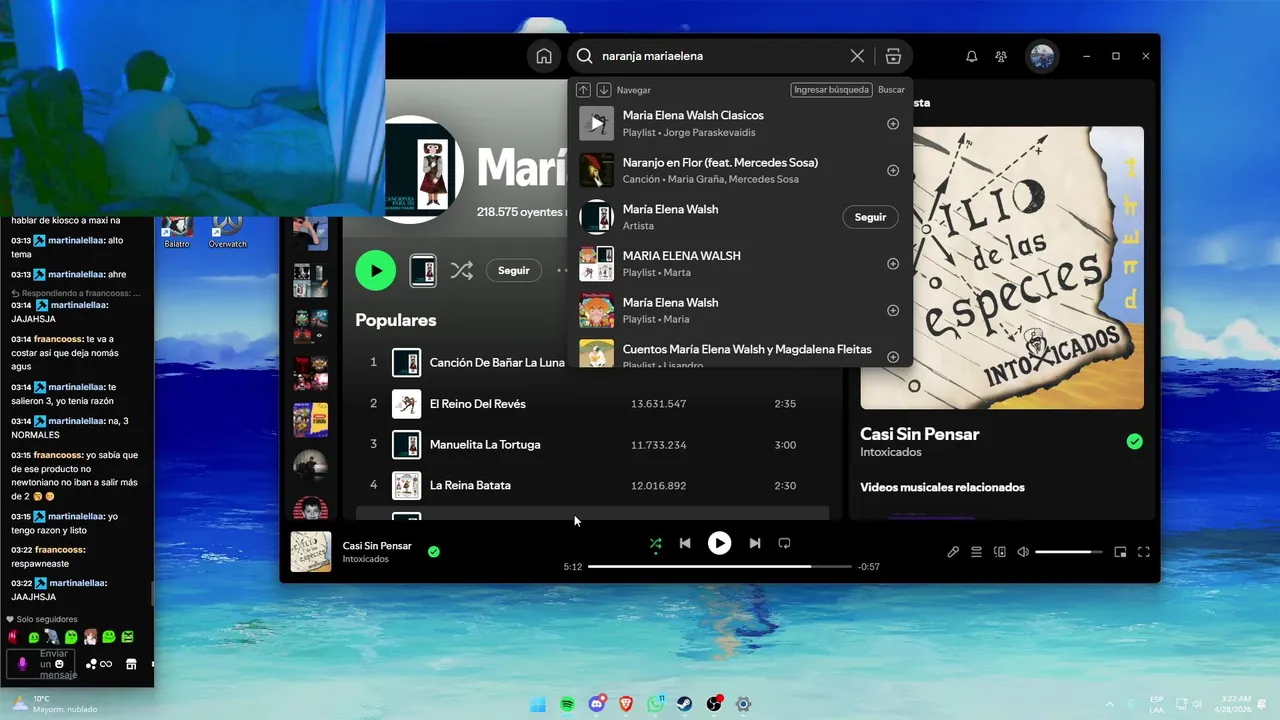Skip to next track
This screenshot has width=1280, height=720.
click(755, 543)
